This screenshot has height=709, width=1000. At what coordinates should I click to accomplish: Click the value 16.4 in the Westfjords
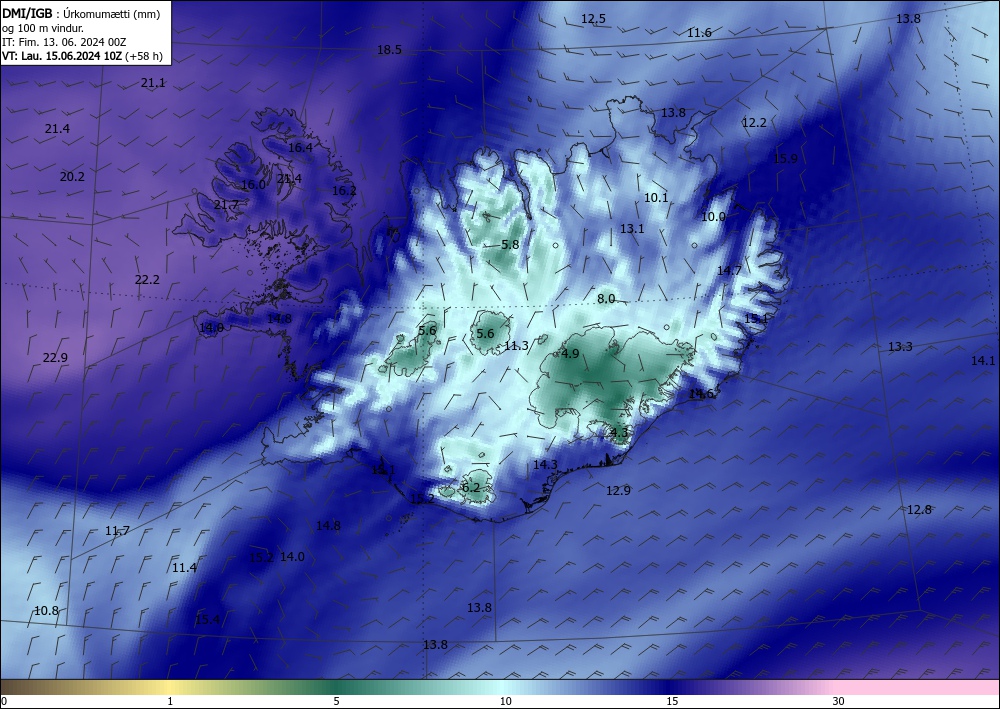[x=300, y=147]
